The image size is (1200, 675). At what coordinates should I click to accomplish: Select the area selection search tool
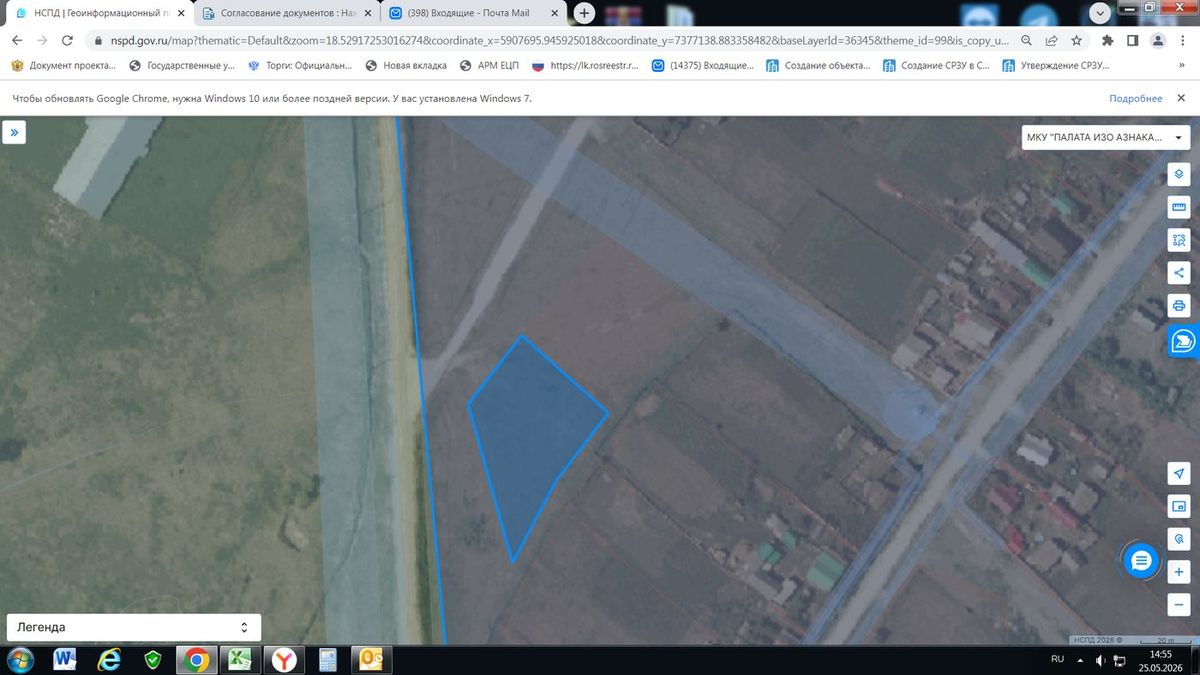click(x=1179, y=239)
